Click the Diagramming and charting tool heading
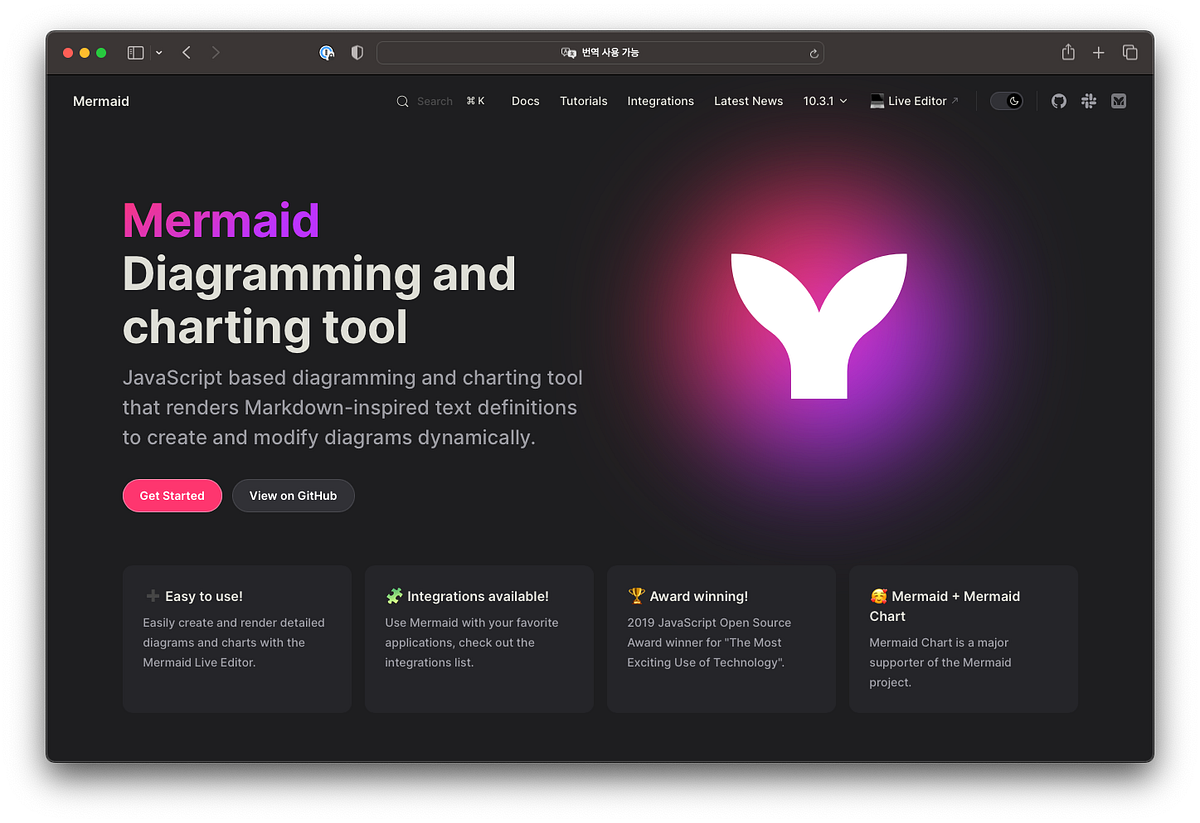 pyautogui.click(x=319, y=301)
